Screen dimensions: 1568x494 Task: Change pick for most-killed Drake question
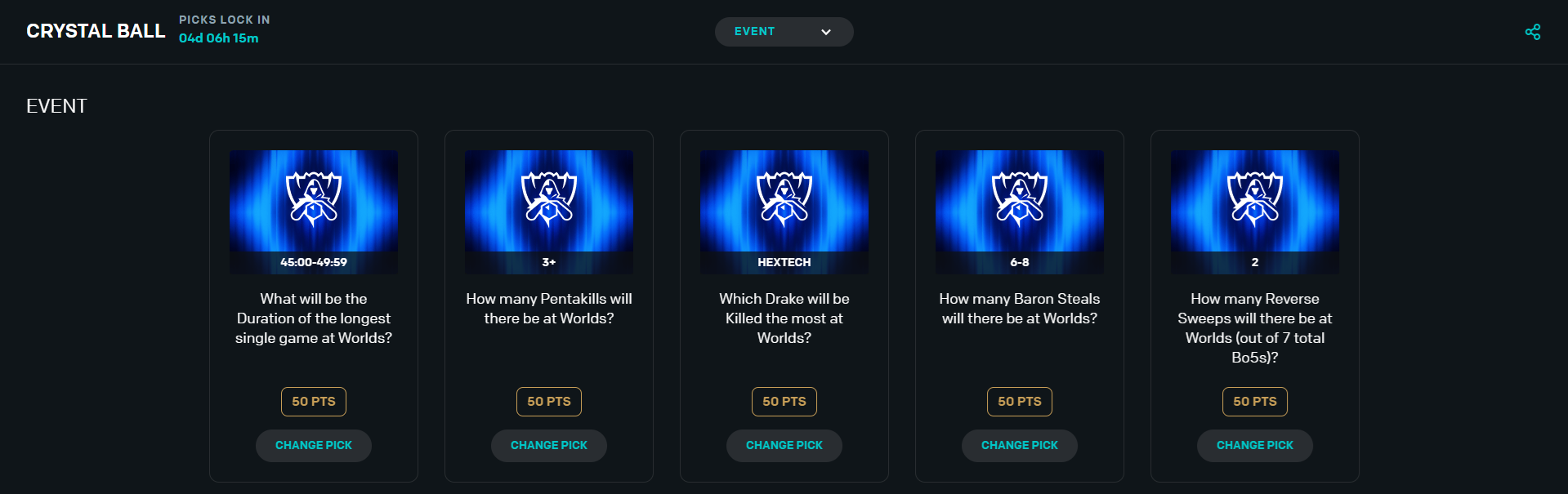pos(784,445)
